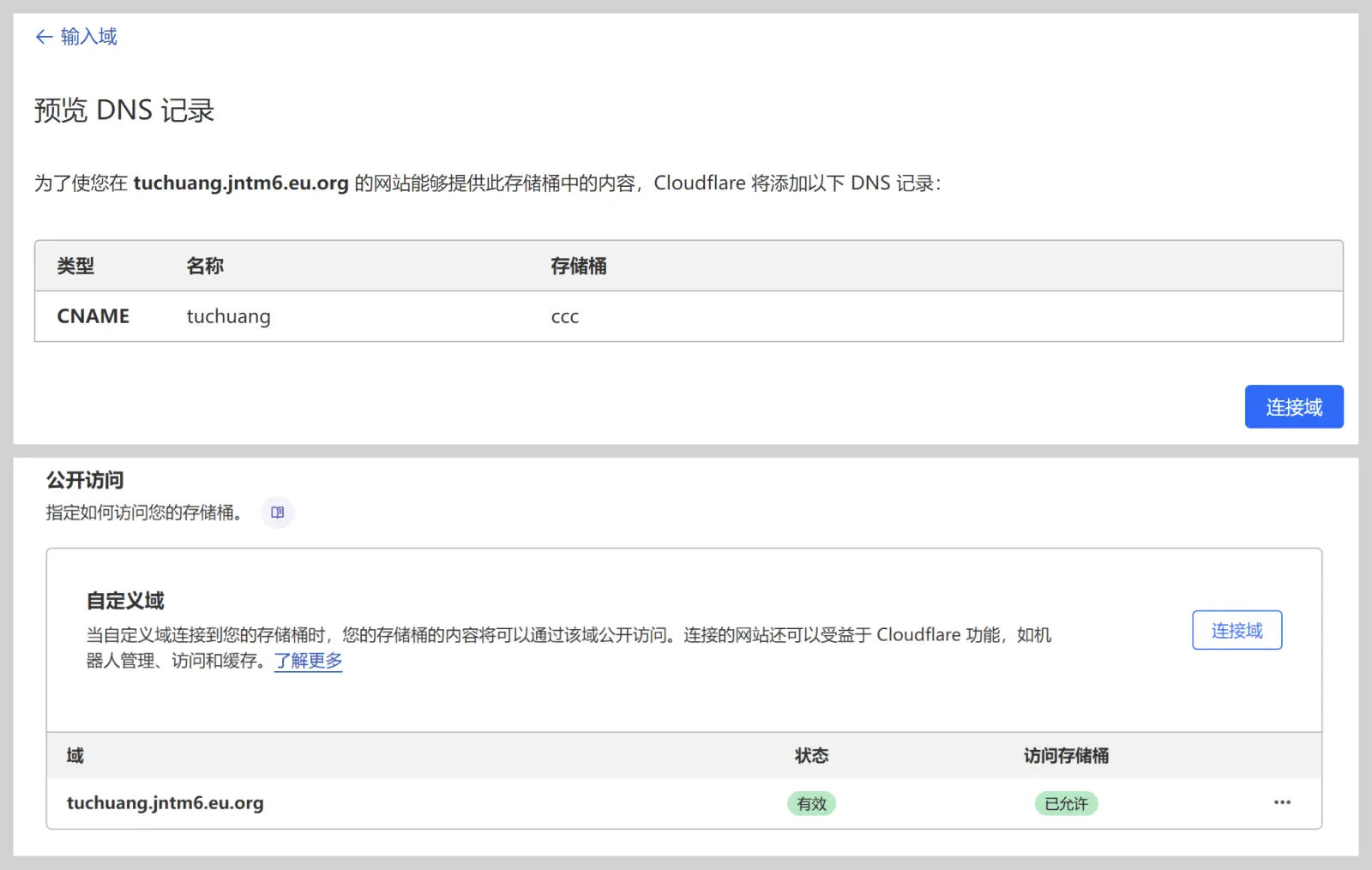This screenshot has width=1372, height=870.
Task: Click the 类型 column header
Action: coord(75,267)
